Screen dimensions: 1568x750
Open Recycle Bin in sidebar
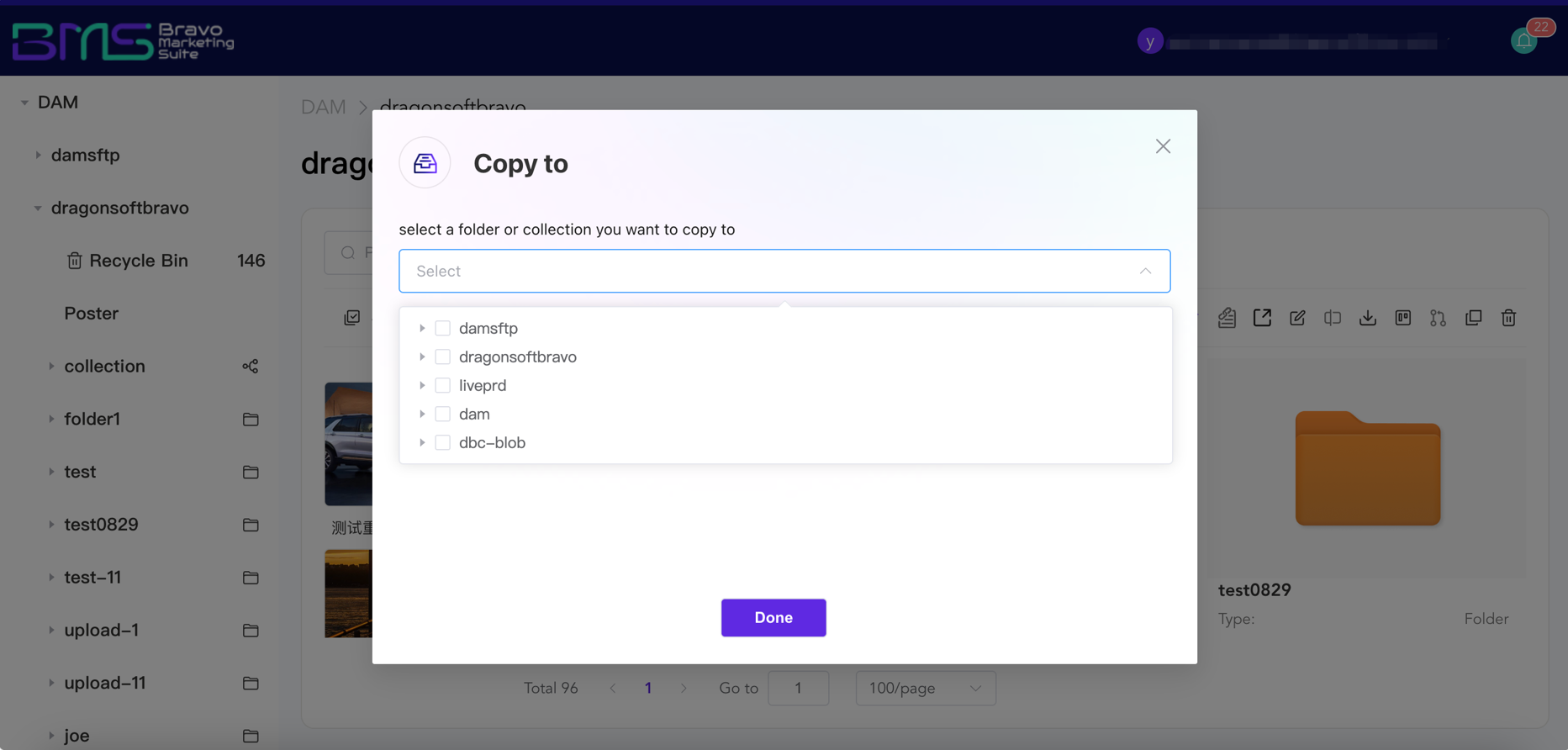point(139,261)
